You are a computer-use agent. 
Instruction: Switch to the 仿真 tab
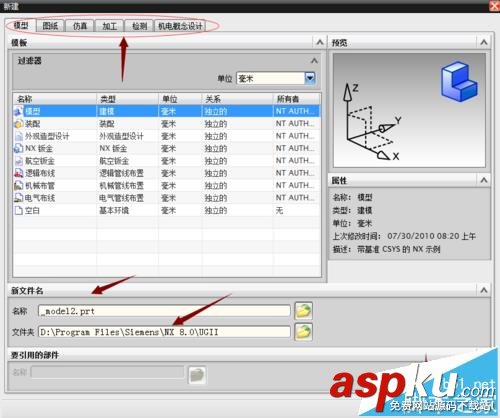coord(80,26)
